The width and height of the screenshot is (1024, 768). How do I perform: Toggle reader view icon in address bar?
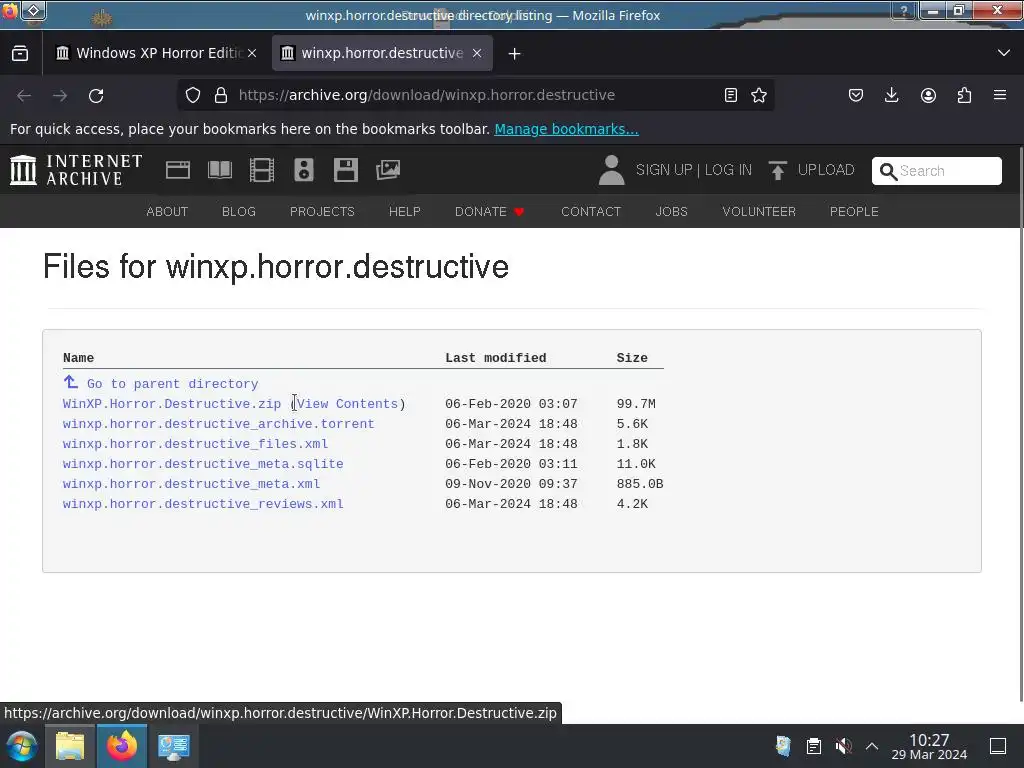tap(731, 95)
